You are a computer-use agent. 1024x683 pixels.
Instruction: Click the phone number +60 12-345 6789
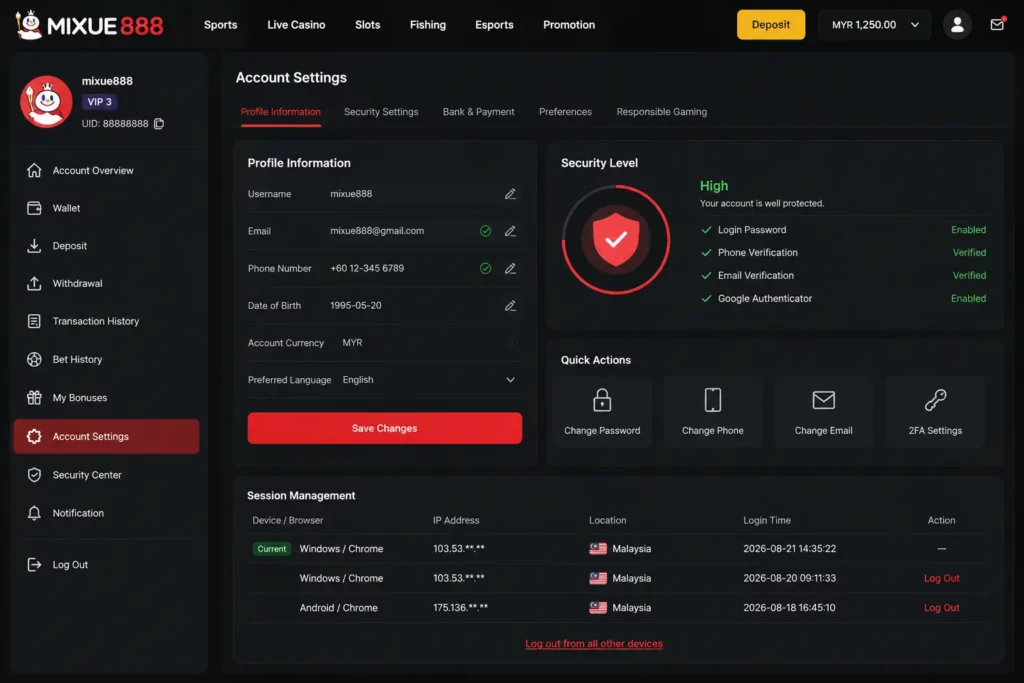[367, 268]
